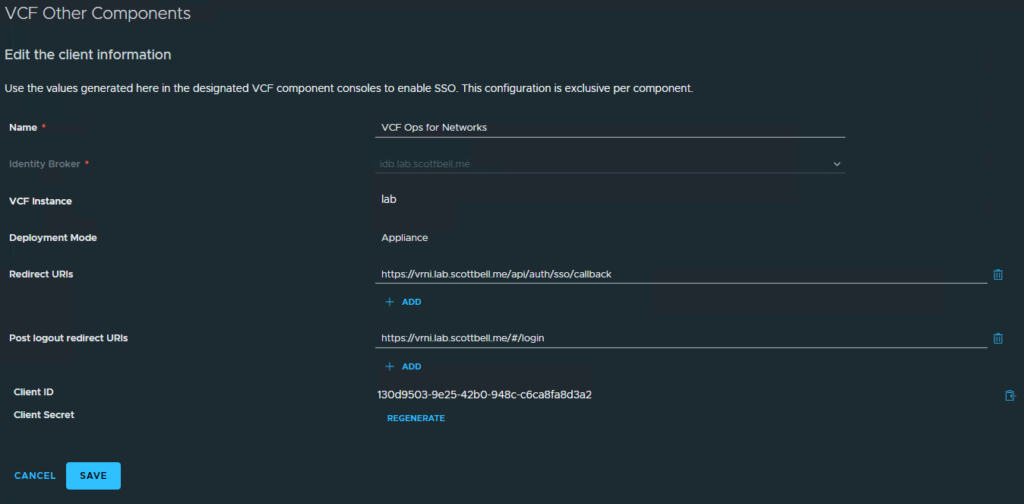Image resolution: width=1024 pixels, height=504 pixels.
Task: Expand the Identity Broker dropdown chevron
Action: point(837,164)
